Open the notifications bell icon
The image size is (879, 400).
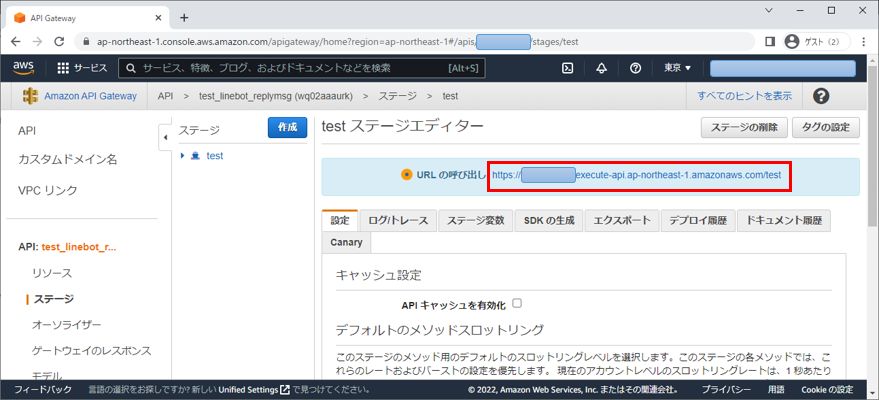coord(602,68)
